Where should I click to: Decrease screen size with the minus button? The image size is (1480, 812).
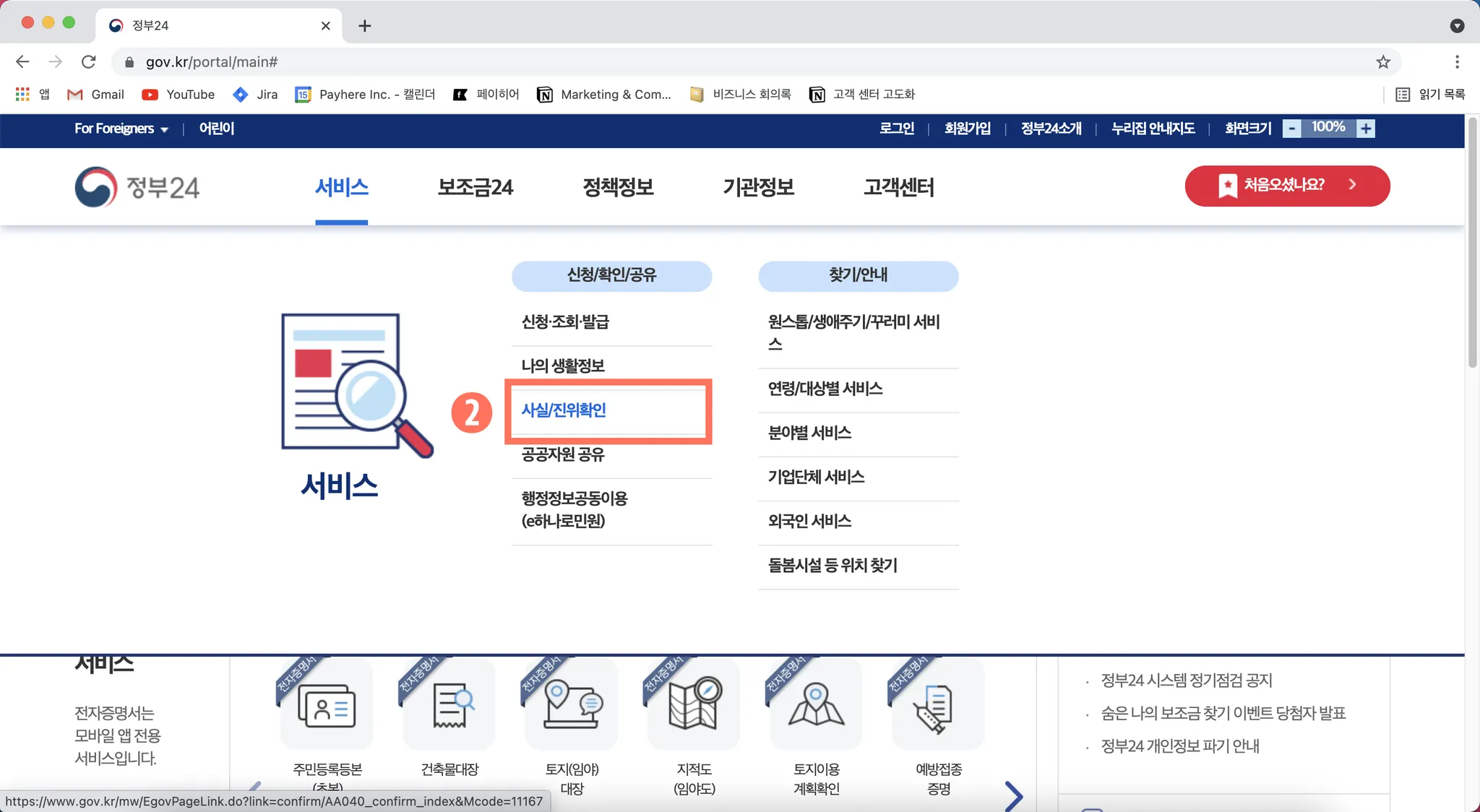(x=1292, y=129)
